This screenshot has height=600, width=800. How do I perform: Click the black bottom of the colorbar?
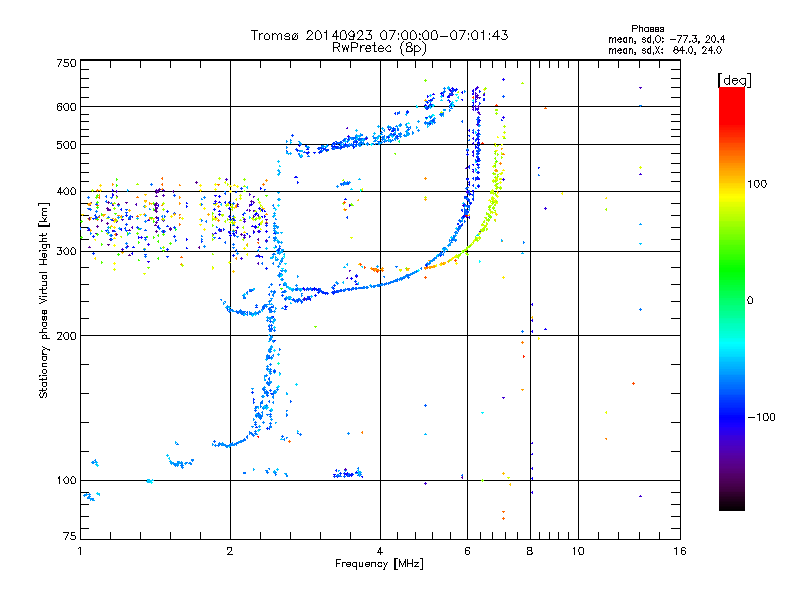[x=732, y=503]
